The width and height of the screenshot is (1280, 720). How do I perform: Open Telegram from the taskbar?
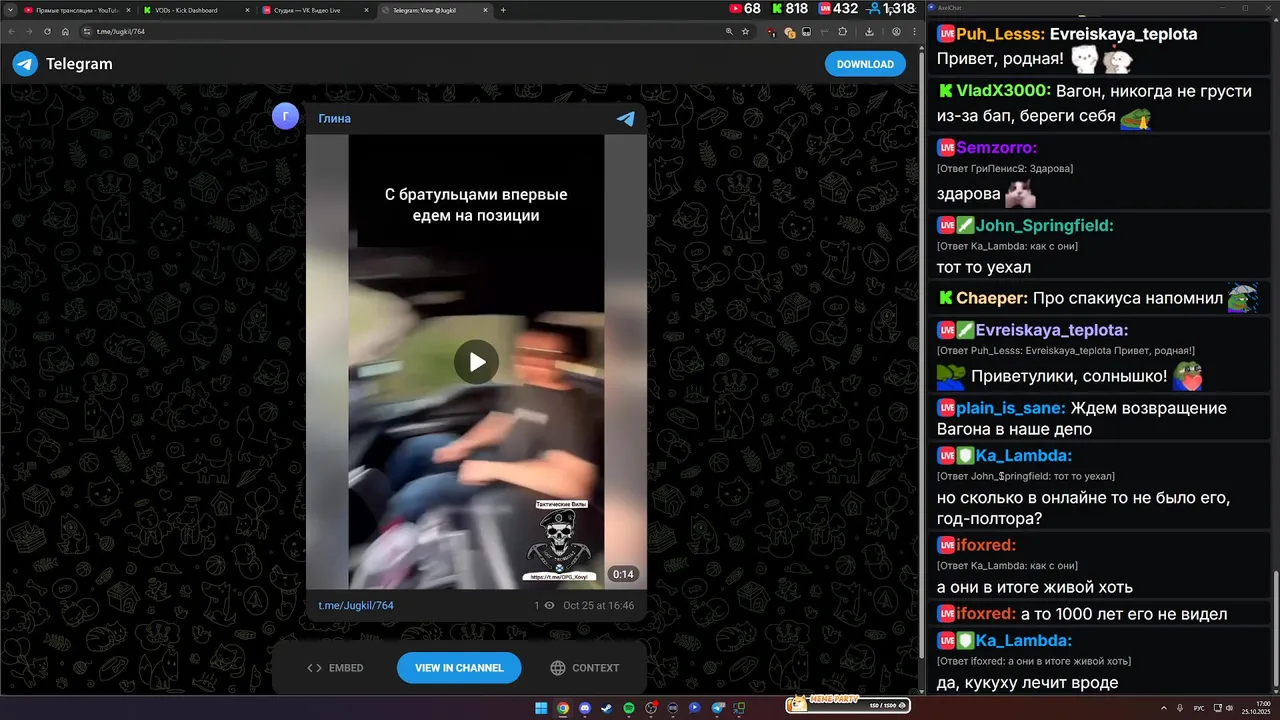point(718,708)
